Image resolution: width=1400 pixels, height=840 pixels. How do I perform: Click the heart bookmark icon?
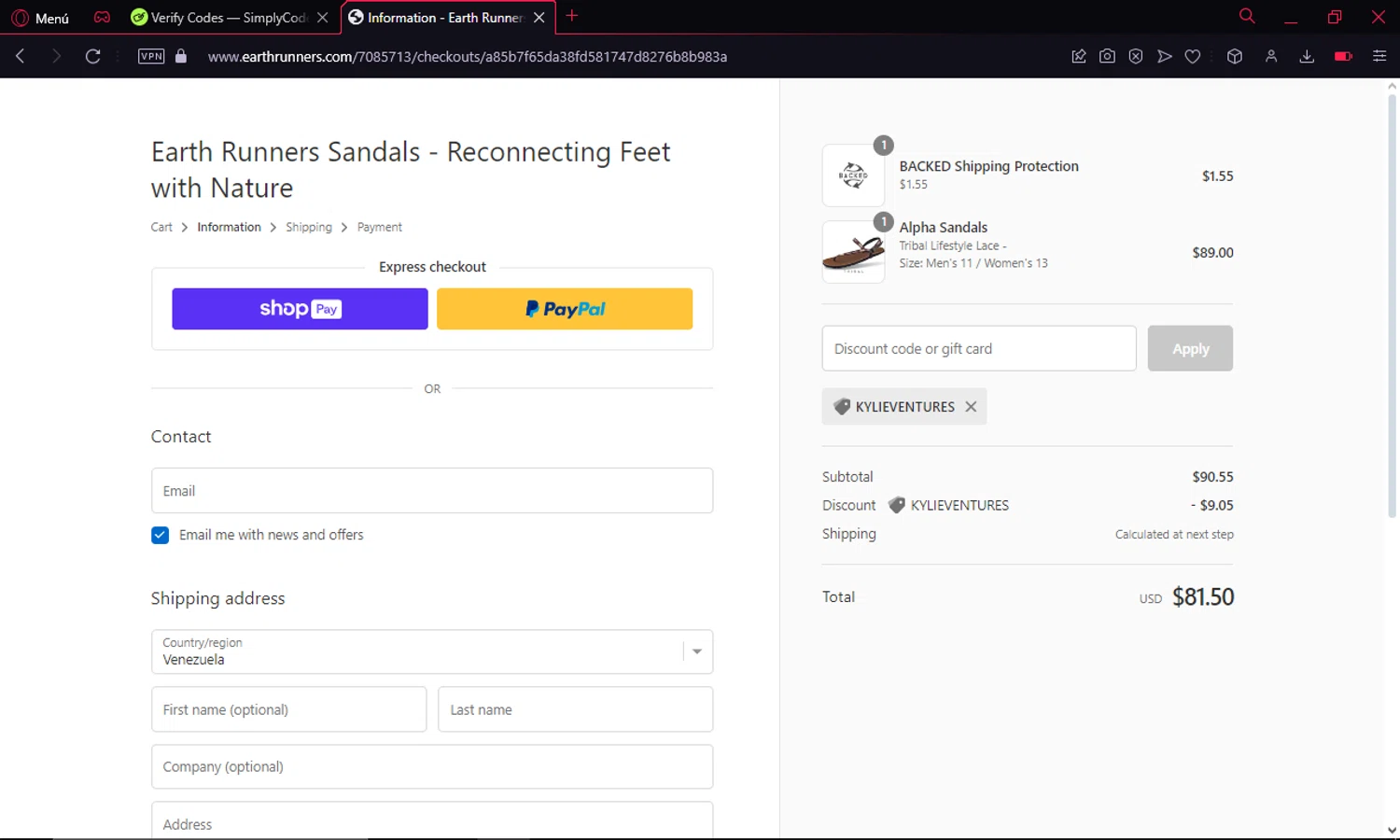click(1193, 57)
